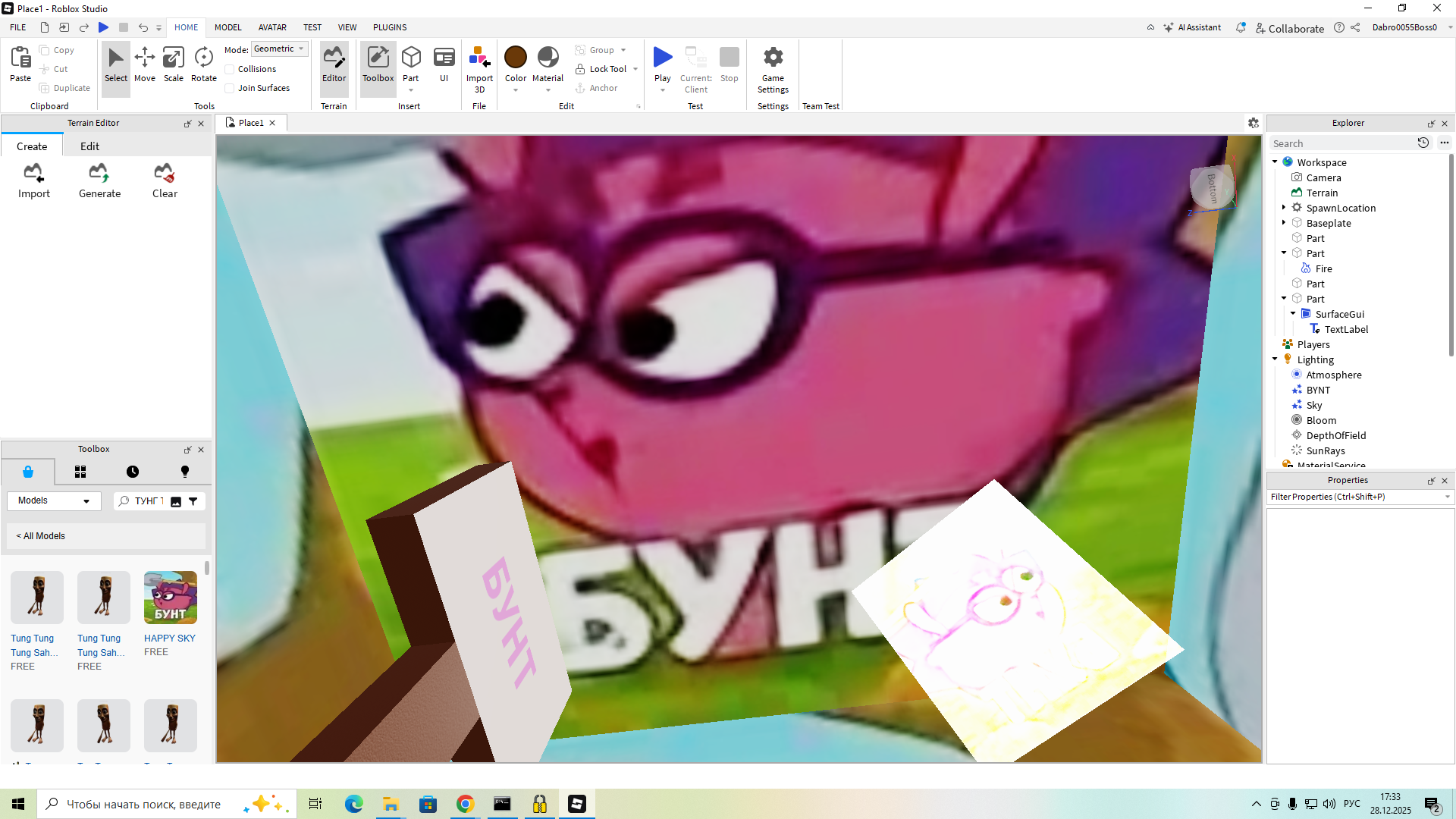Viewport: 1456px width, 819px height.
Task: Open the UI insert tool
Action: click(444, 64)
